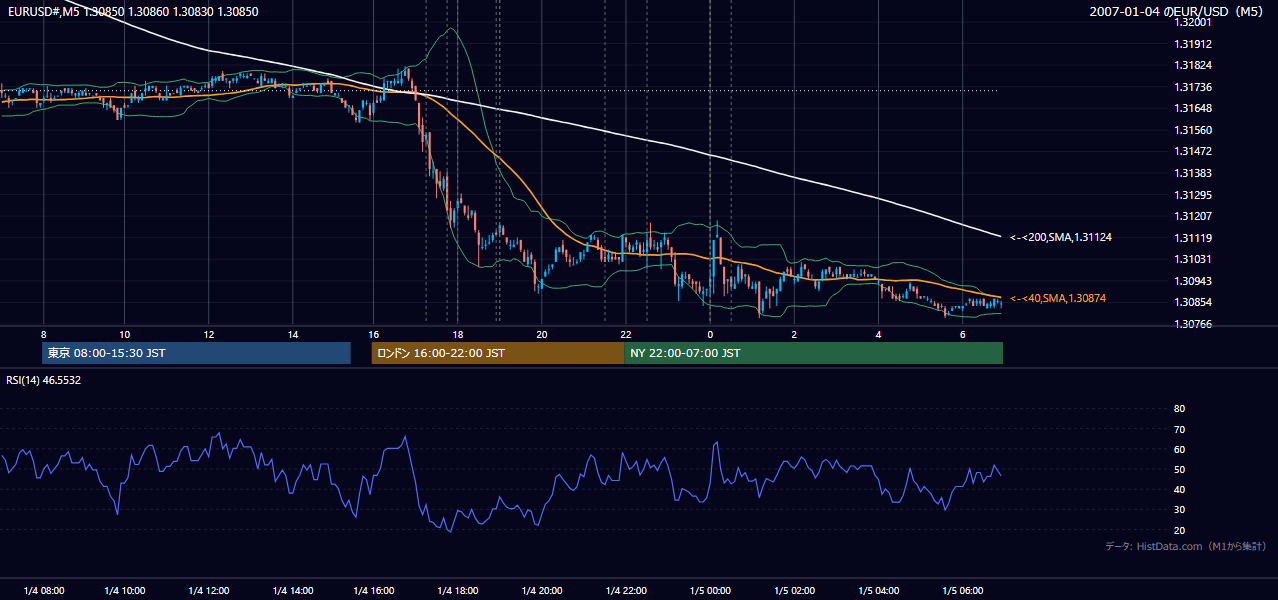
Task: Click the 1/4 08:00 time axis label
Action: pos(43,591)
